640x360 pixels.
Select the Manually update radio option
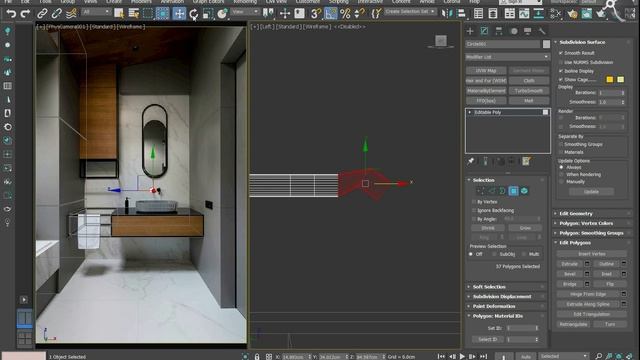coord(561,182)
